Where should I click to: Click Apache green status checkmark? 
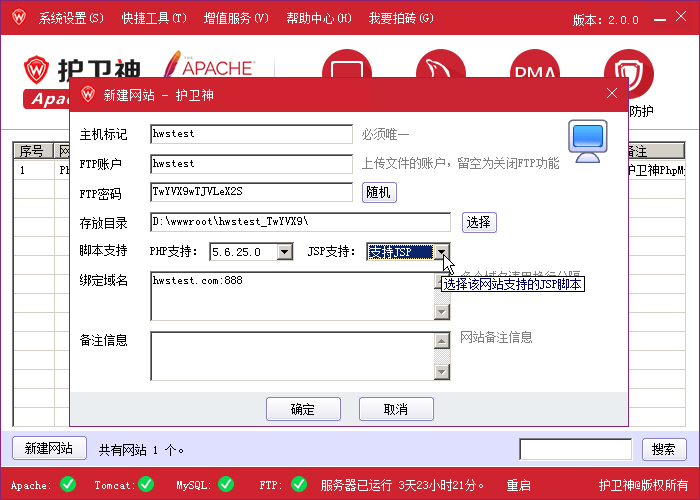pos(68,484)
